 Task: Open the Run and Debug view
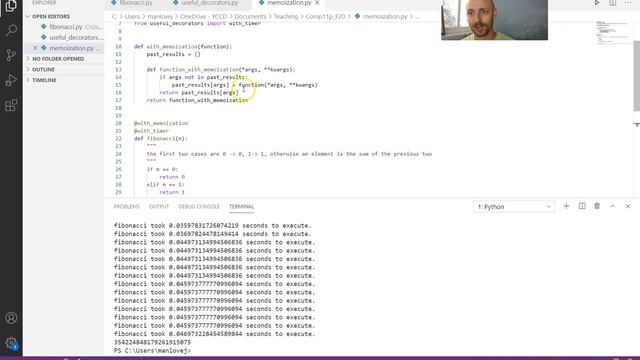tap(11, 80)
